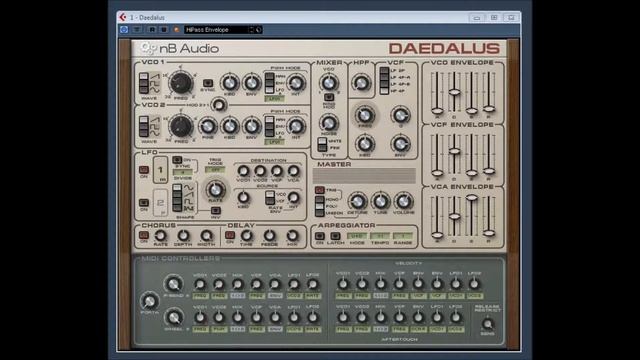Select the LFO 1 tab

click(160, 170)
